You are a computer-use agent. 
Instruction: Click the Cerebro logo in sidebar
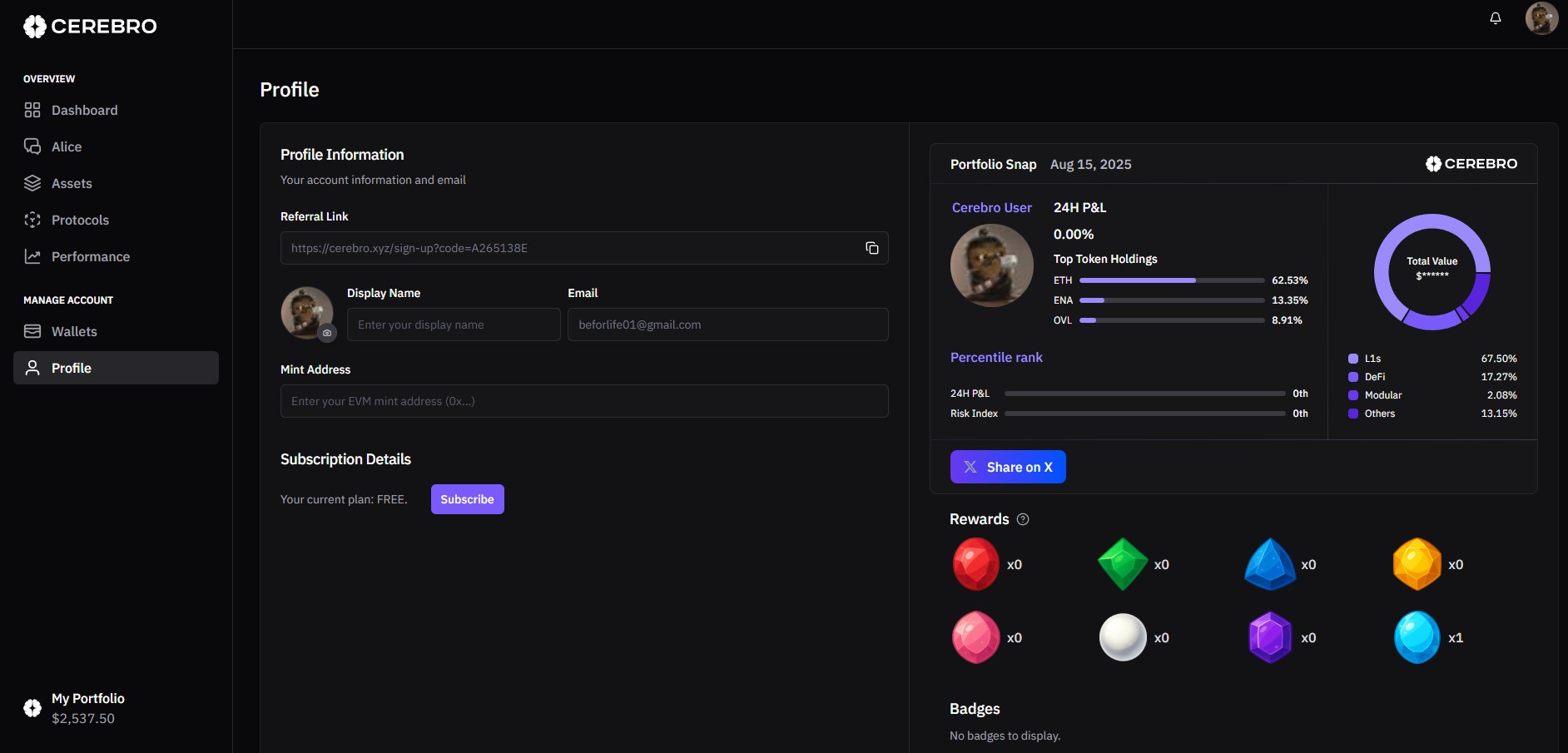pyautogui.click(x=90, y=27)
